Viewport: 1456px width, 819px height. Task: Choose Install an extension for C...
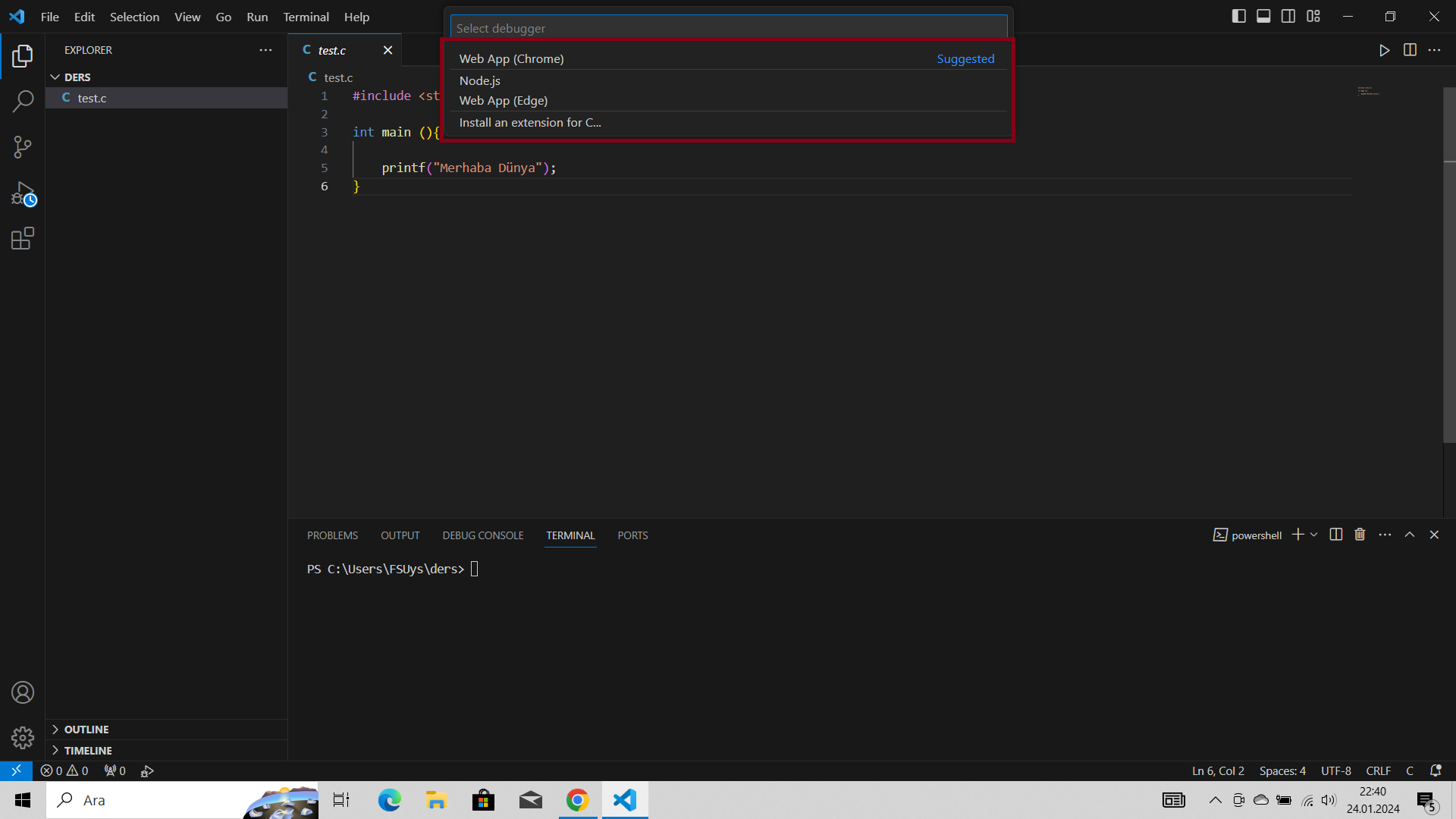[x=530, y=122]
